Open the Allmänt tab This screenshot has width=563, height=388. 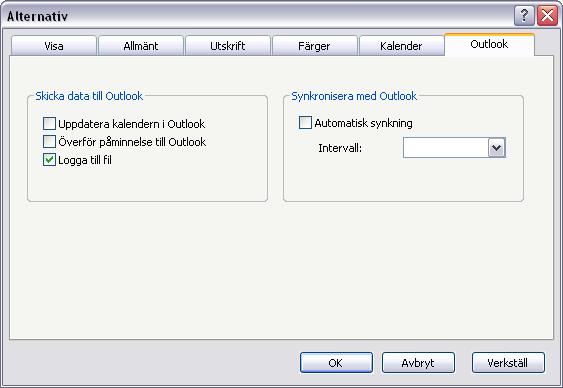pos(141,46)
